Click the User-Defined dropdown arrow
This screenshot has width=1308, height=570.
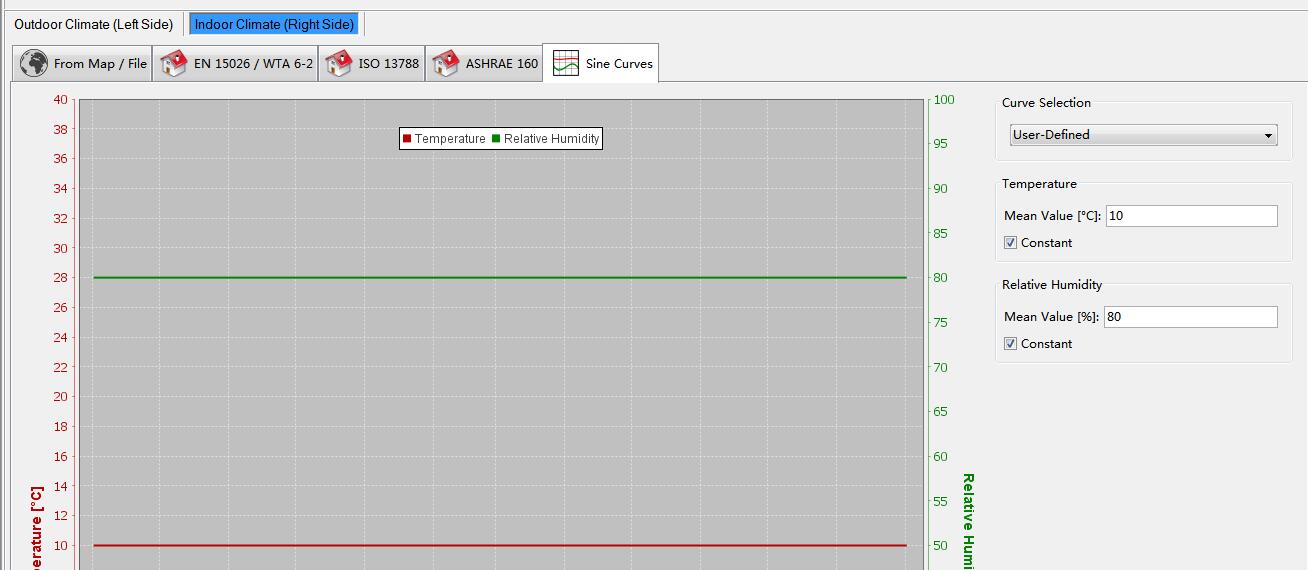[x=1268, y=135]
